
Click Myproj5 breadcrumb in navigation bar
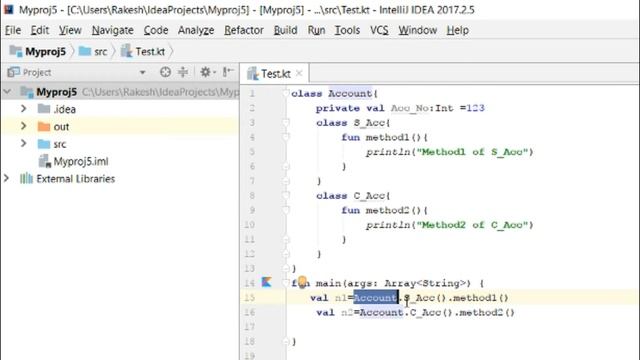click(38, 51)
